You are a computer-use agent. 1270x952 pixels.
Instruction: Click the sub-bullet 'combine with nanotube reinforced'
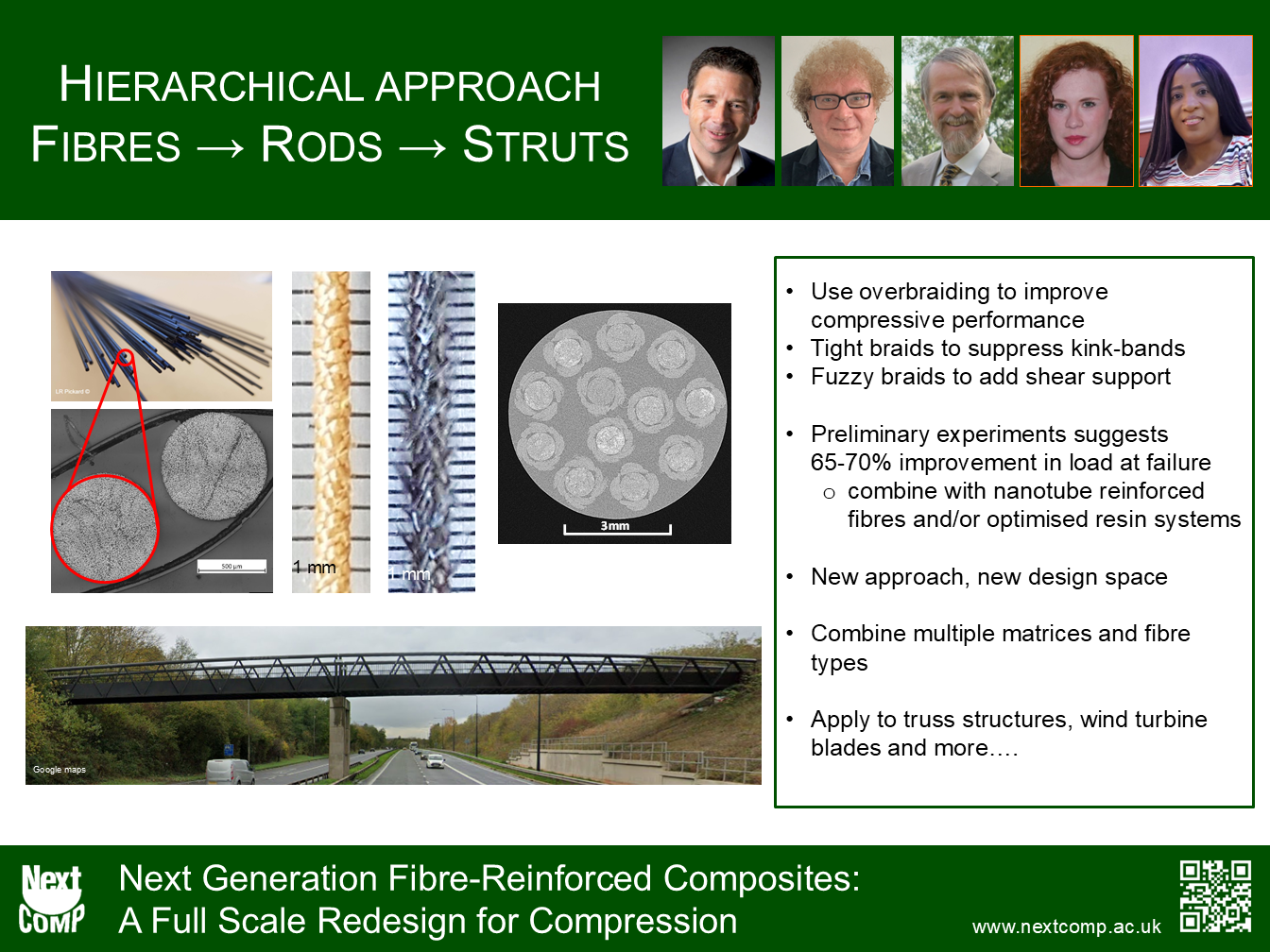pos(1026,490)
